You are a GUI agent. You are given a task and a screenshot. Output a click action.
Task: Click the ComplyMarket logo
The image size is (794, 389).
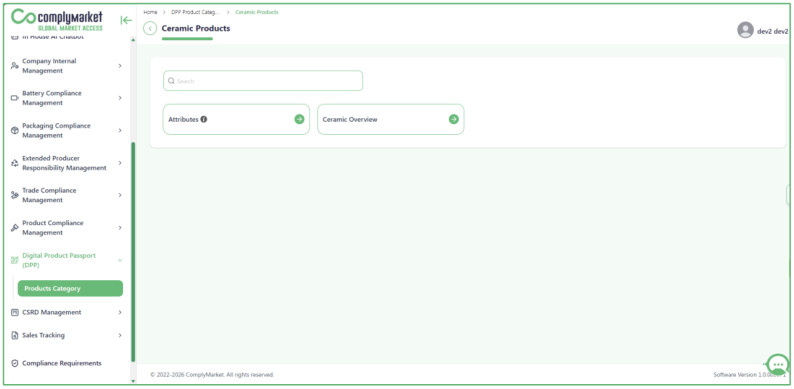point(57,20)
